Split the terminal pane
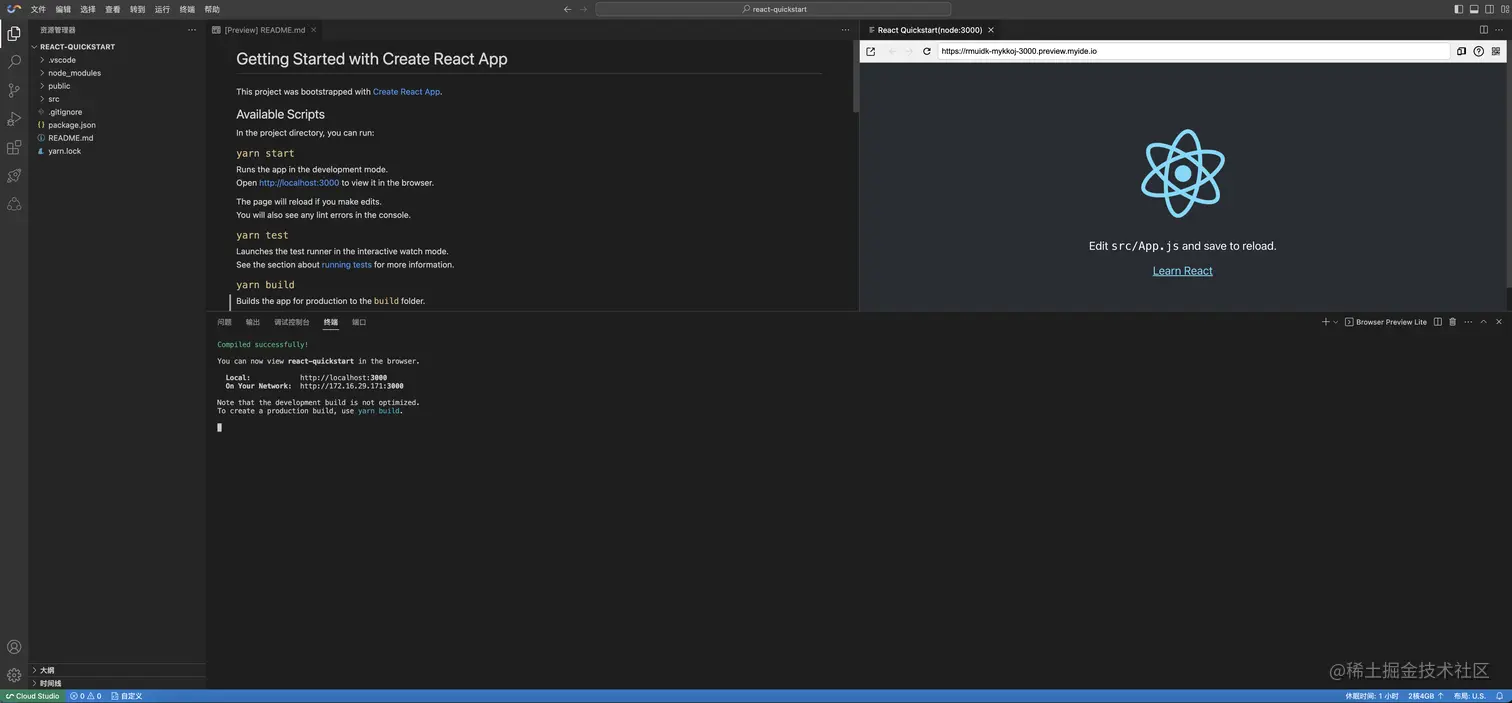Image resolution: width=1512 pixels, height=703 pixels. coord(1438,322)
